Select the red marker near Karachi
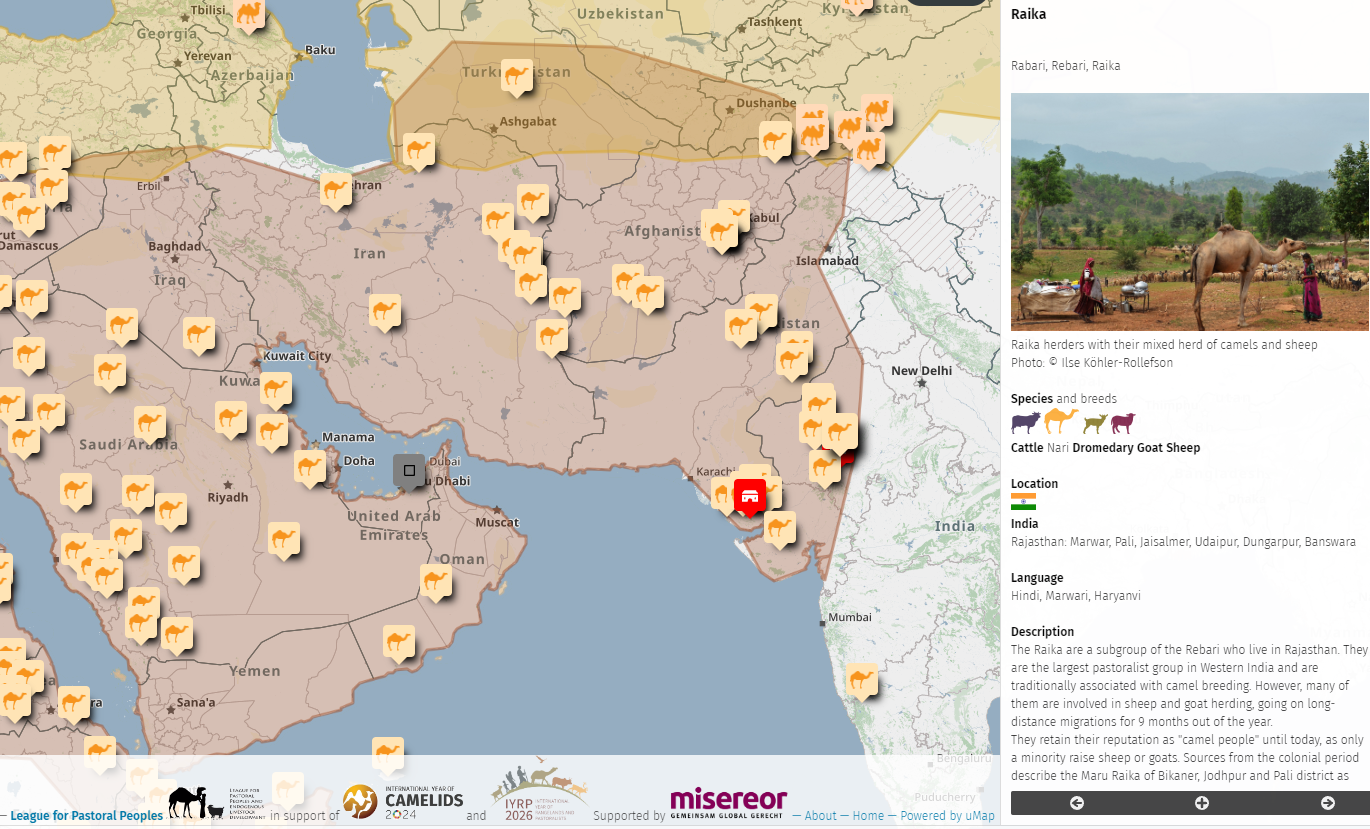The width and height of the screenshot is (1370, 829). coord(749,495)
